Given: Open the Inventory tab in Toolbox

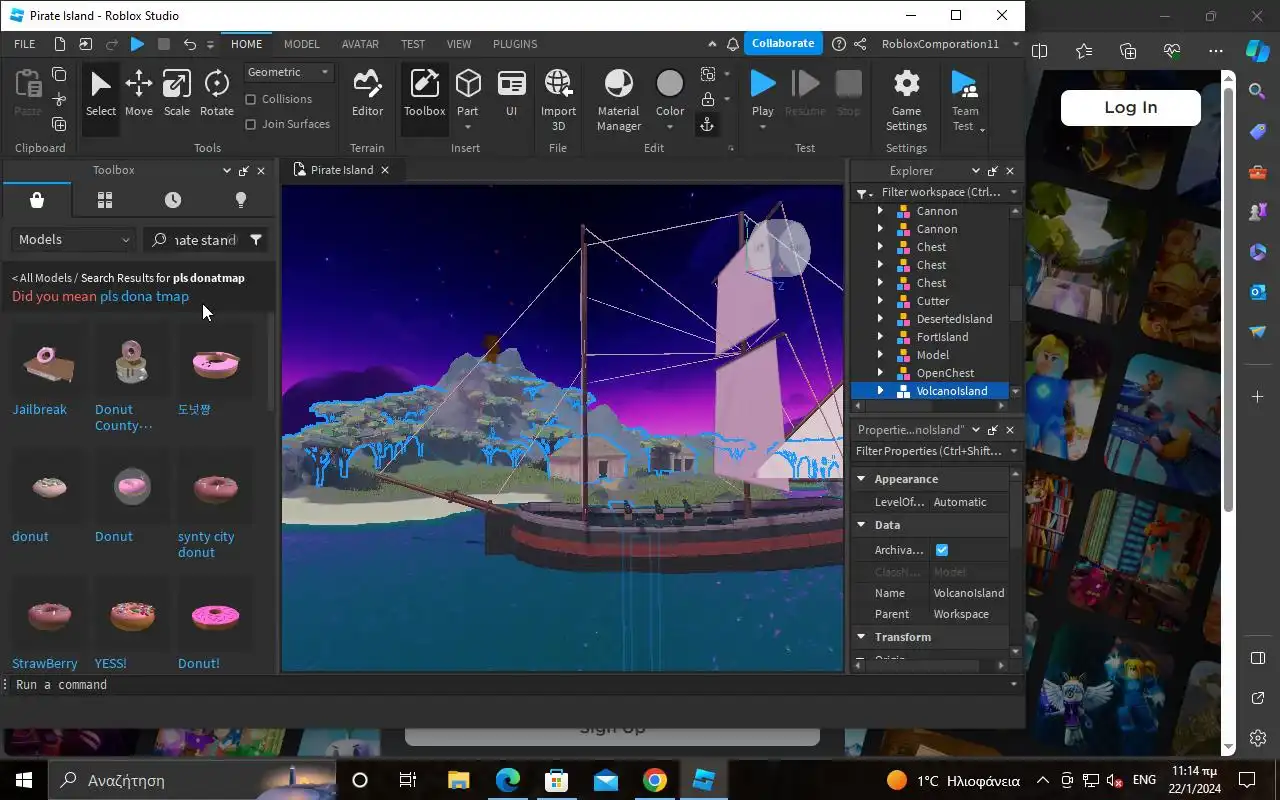Looking at the screenshot, I should 105,200.
